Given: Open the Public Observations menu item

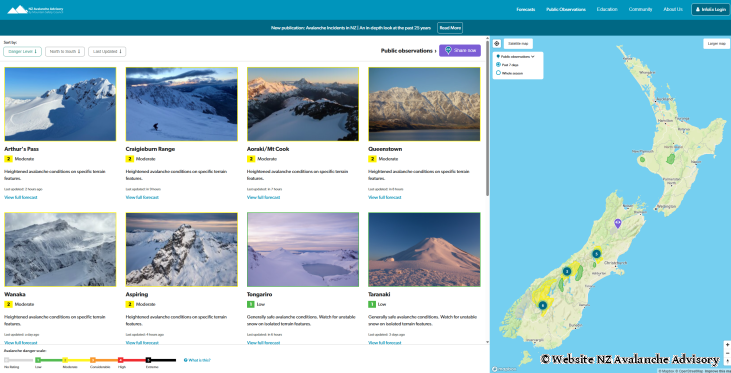Looking at the screenshot, I should (566, 9).
